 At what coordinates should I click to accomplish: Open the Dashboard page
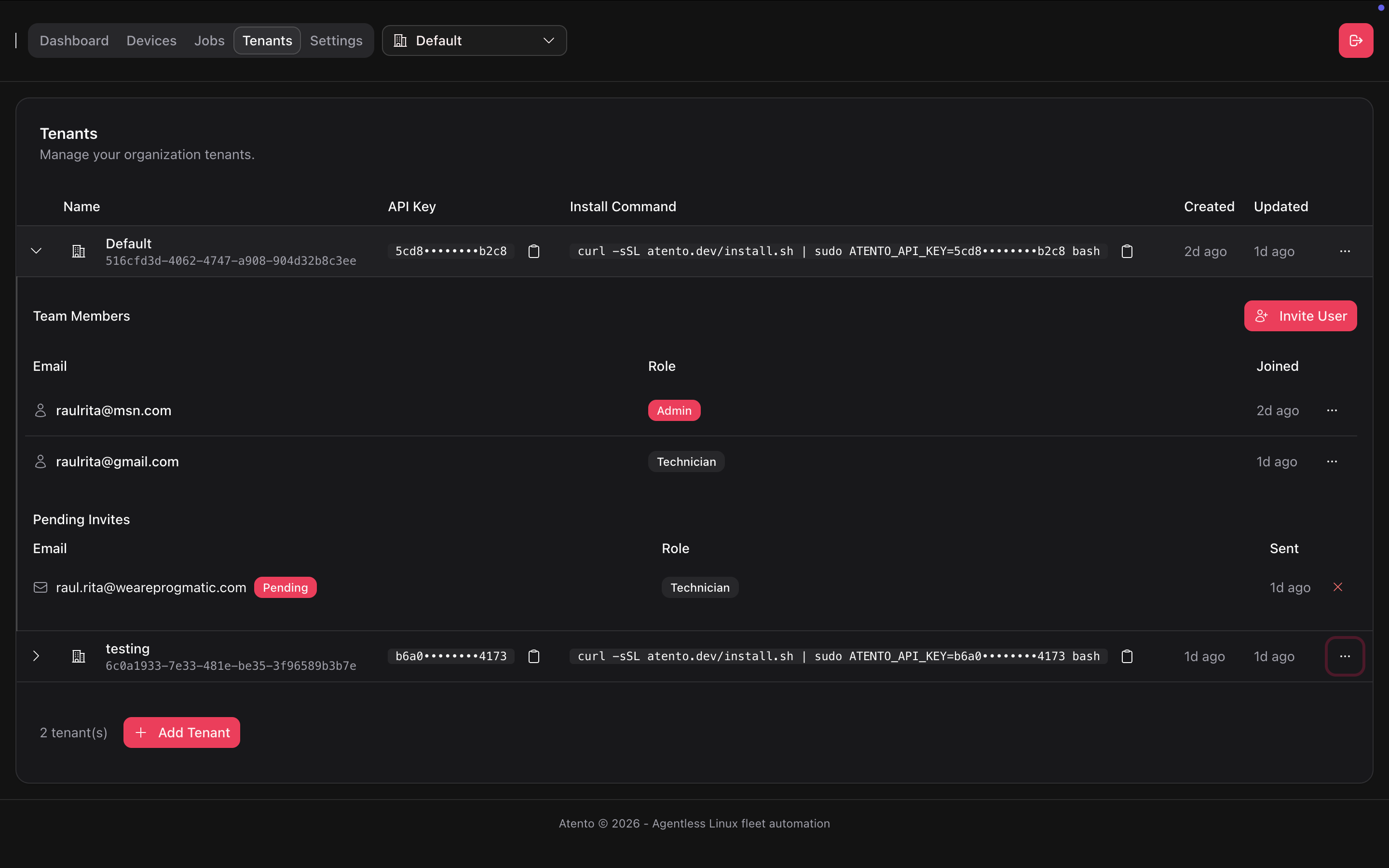(x=74, y=40)
